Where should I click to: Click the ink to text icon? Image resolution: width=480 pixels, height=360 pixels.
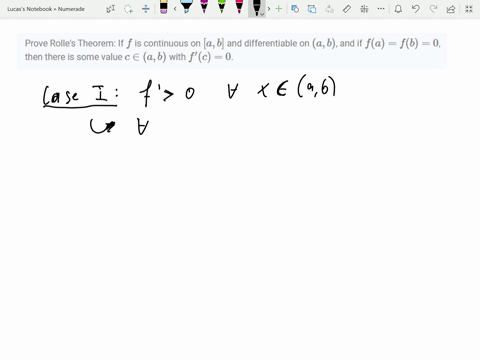329,9
